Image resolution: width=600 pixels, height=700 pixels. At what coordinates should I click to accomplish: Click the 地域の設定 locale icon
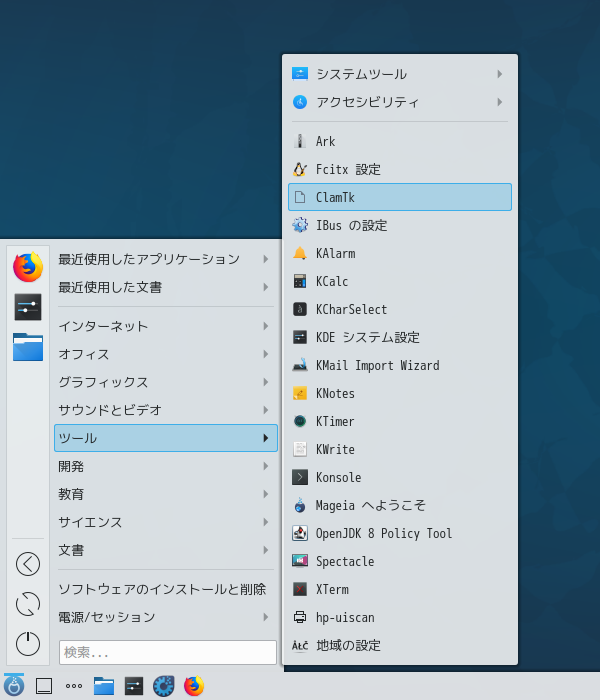[x=300, y=645]
